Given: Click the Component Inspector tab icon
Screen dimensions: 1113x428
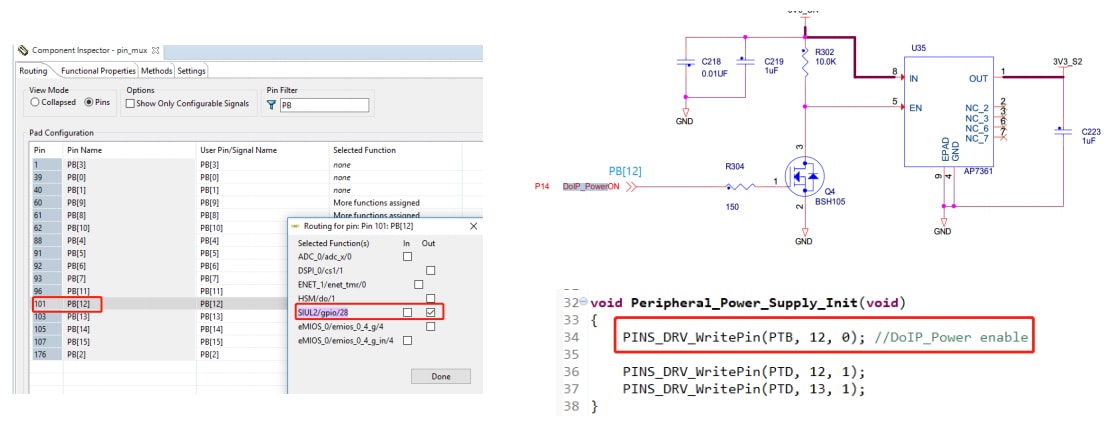Looking at the screenshot, I should coord(23,50).
